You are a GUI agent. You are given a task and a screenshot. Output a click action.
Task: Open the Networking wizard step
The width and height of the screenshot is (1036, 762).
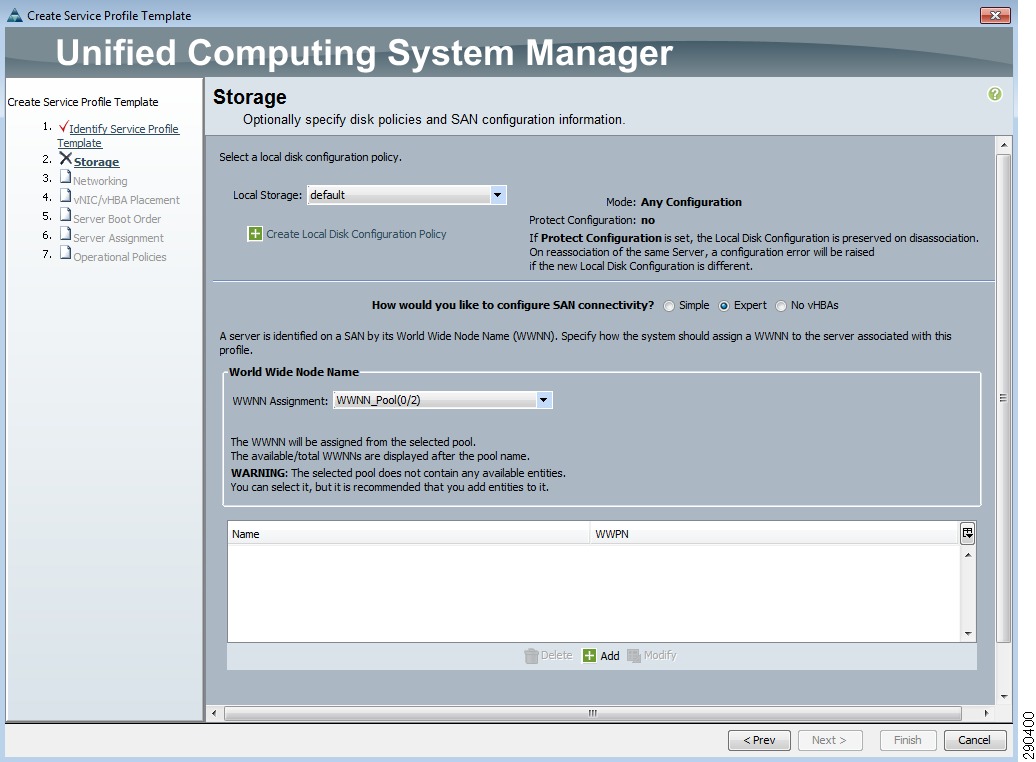click(100, 181)
